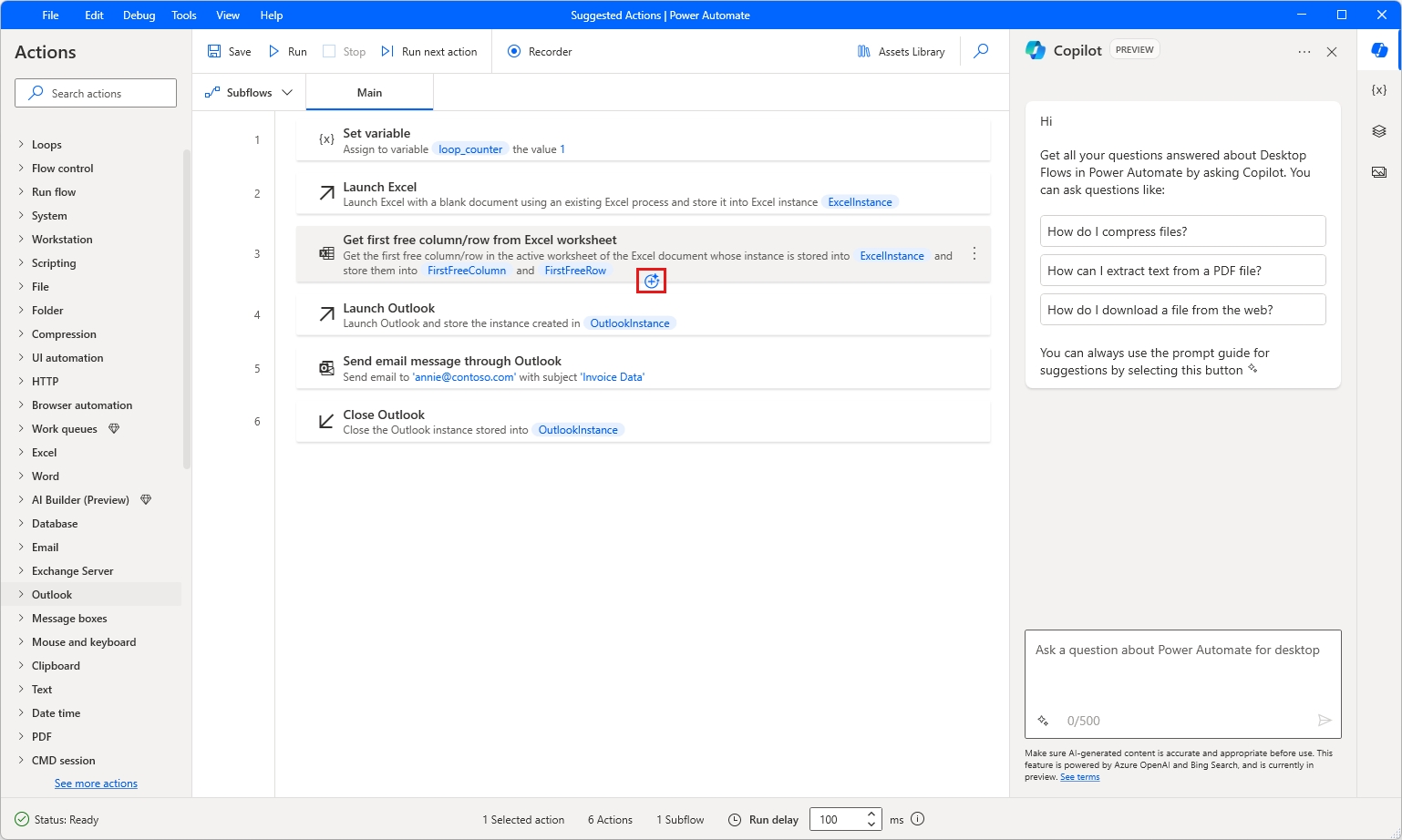Click 'How do I download a file' suggestion
The image size is (1402, 840).
[x=1182, y=310]
